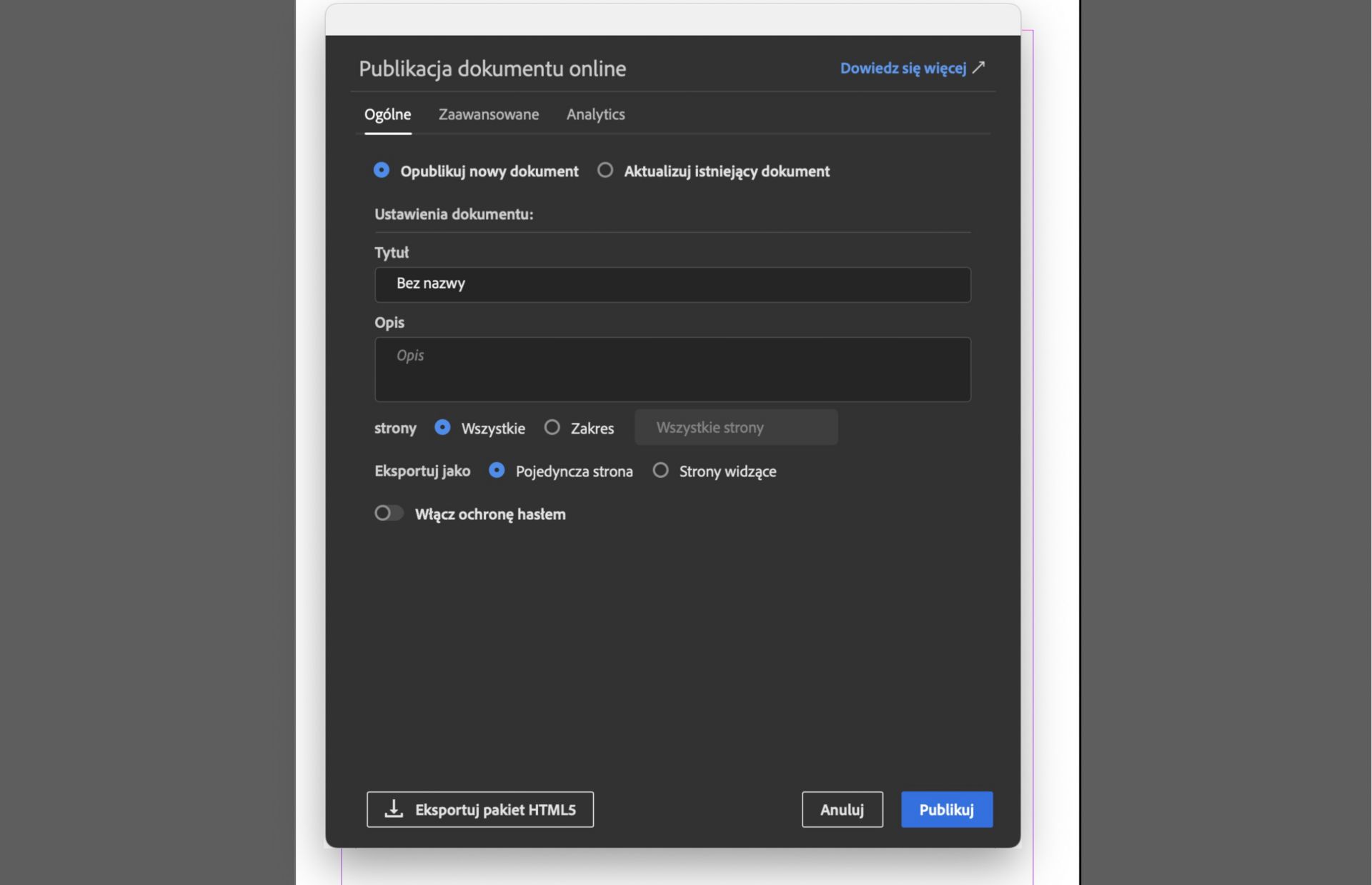This screenshot has width=1372, height=885.
Task: Click the download icon on the export button
Action: click(x=394, y=809)
